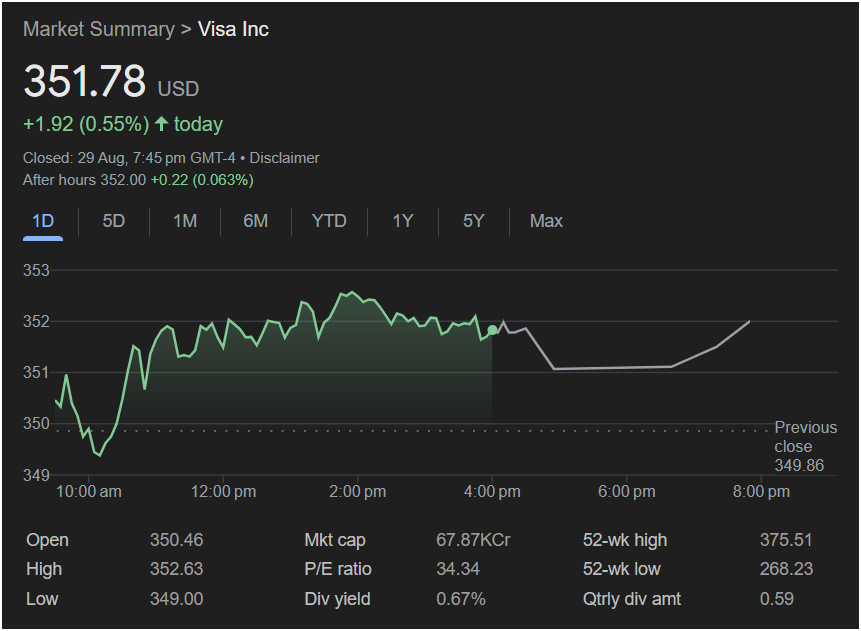
Task: Choose the YTD range tab
Action: point(329,221)
